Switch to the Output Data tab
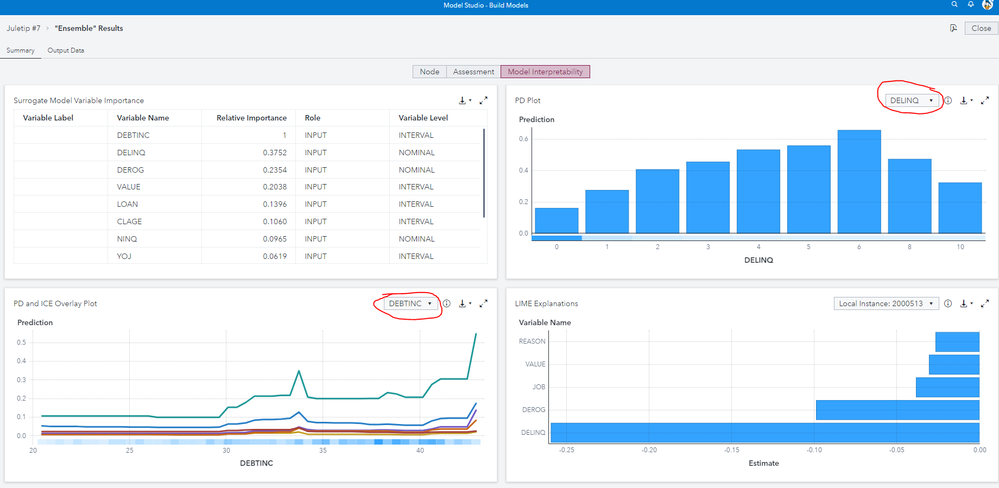 (65, 50)
